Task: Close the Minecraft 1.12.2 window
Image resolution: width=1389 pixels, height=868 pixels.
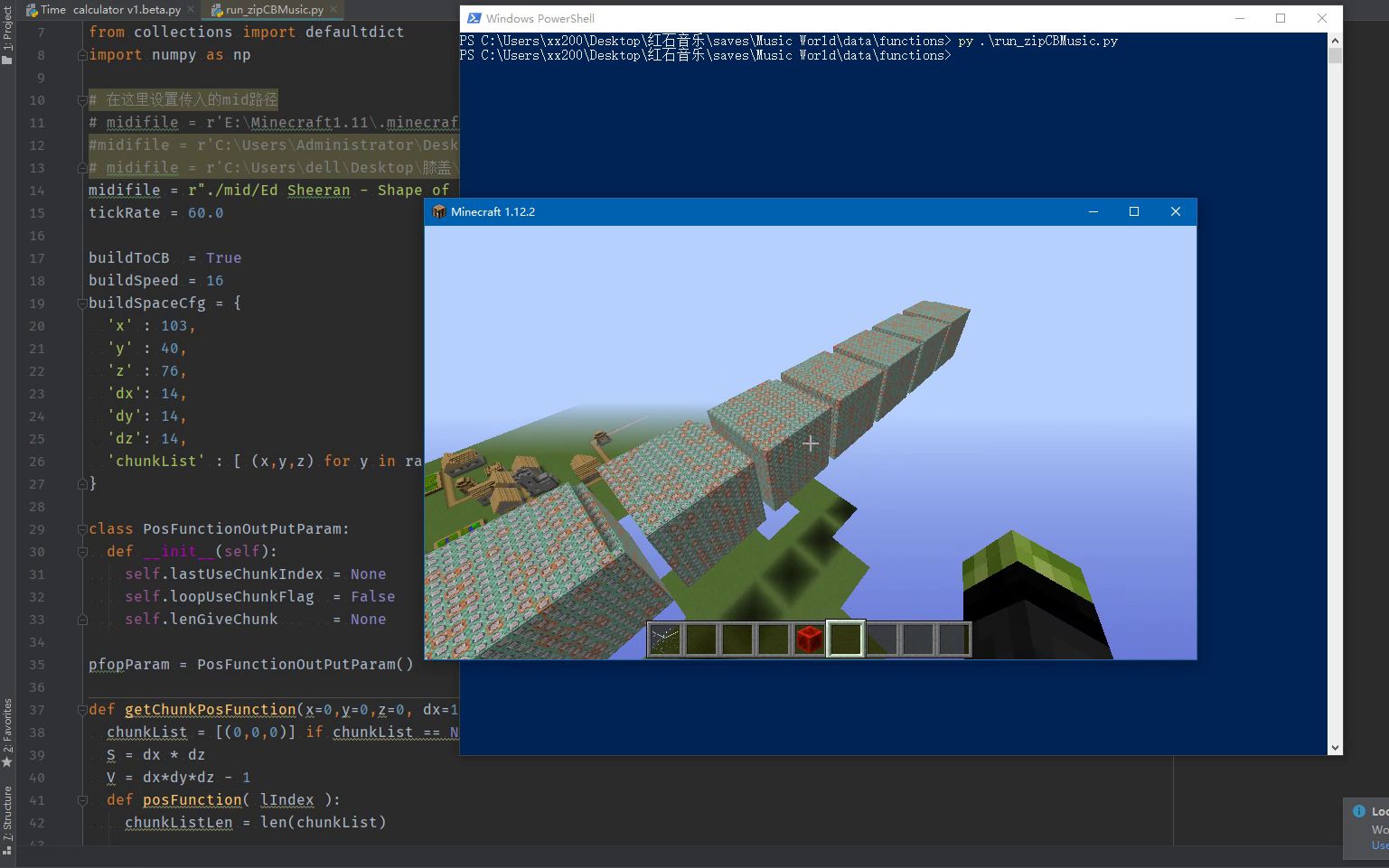Action: point(1176,211)
